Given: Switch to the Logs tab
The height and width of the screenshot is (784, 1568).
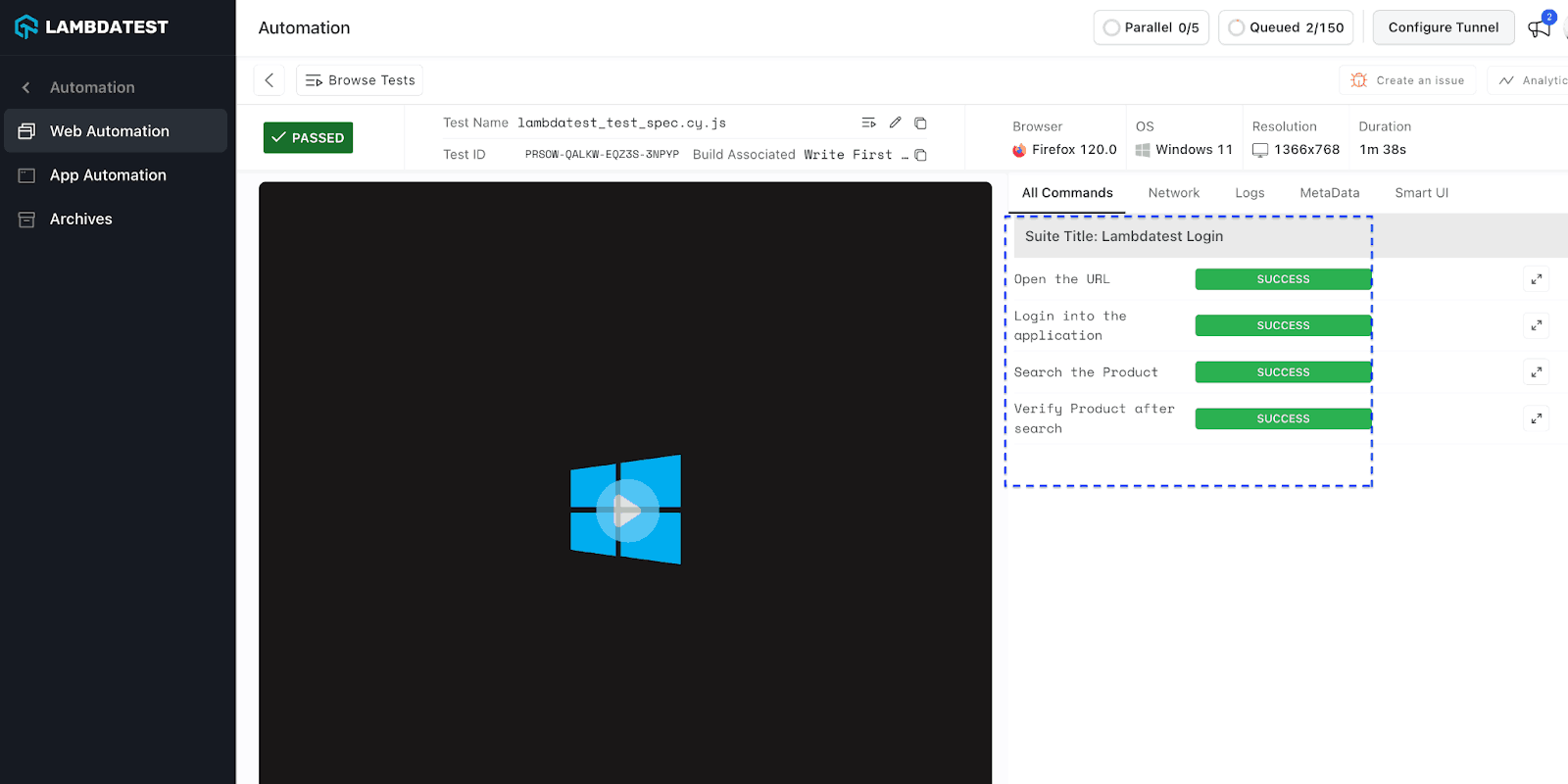Looking at the screenshot, I should tap(1249, 193).
